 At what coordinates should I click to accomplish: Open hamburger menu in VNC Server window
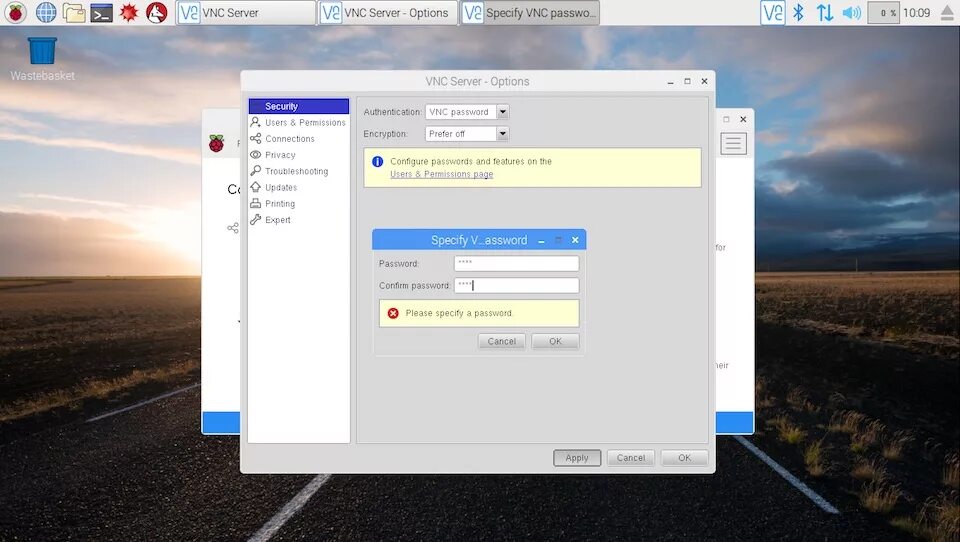(x=733, y=143)
